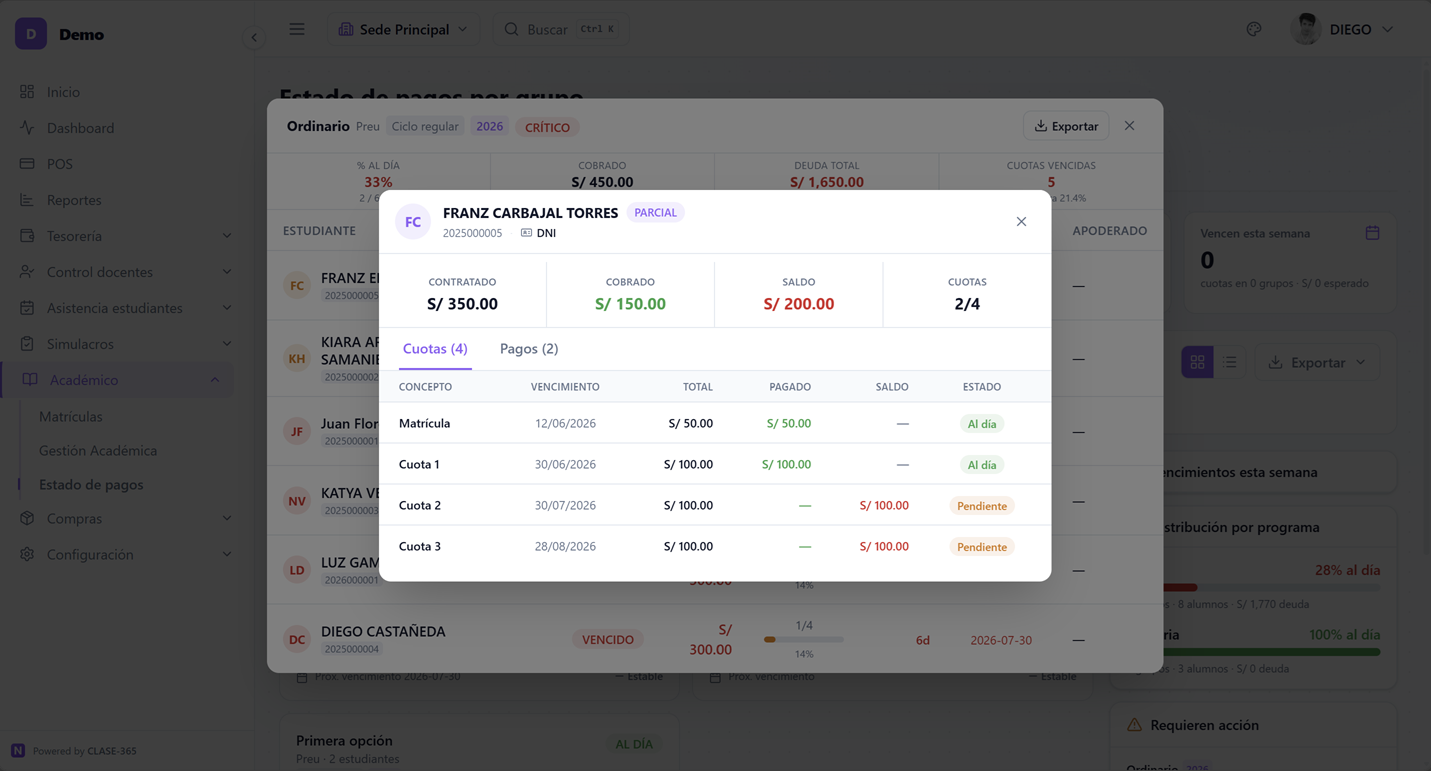Select the Cuotas (4) tab
Viewport: 1431px width, 778px height.
point(435,349)
